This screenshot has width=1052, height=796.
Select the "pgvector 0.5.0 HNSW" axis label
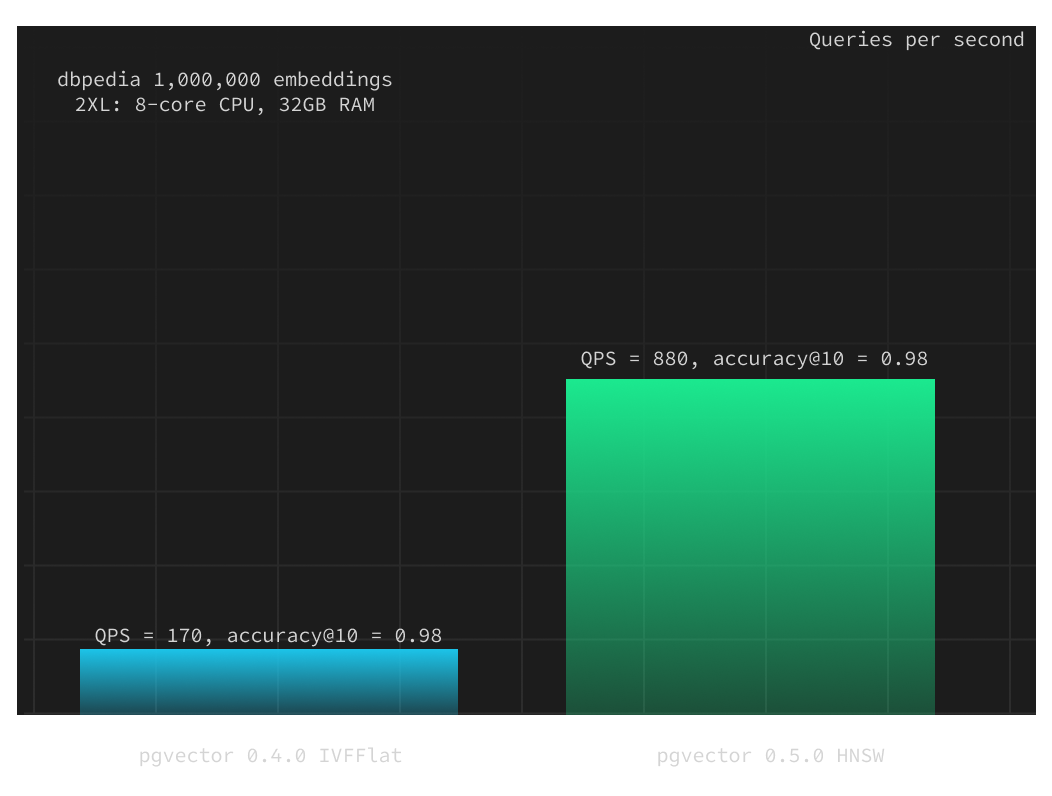click(x=770, y=756)
